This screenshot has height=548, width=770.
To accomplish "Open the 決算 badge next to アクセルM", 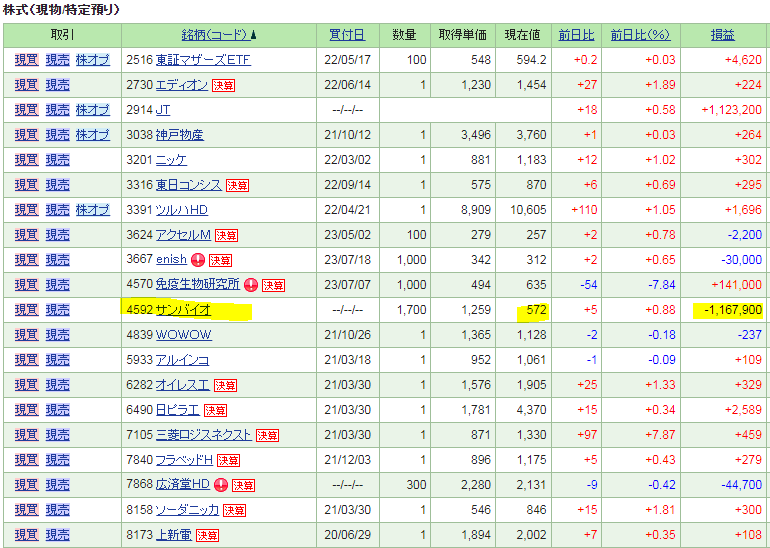I will tap(226, 236).
